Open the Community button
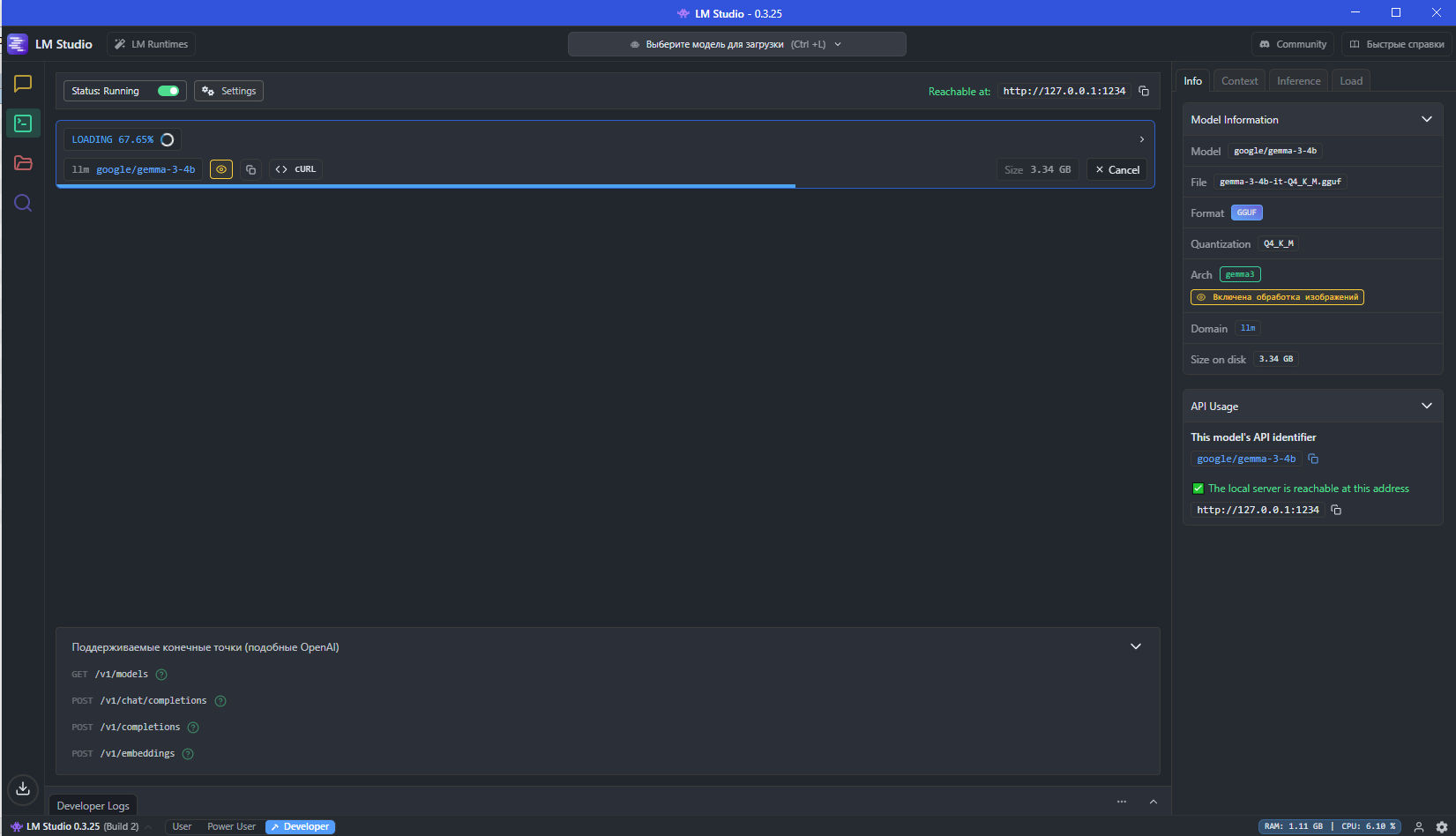This screenshot has width=1456, height=836. pos(1293,44)
